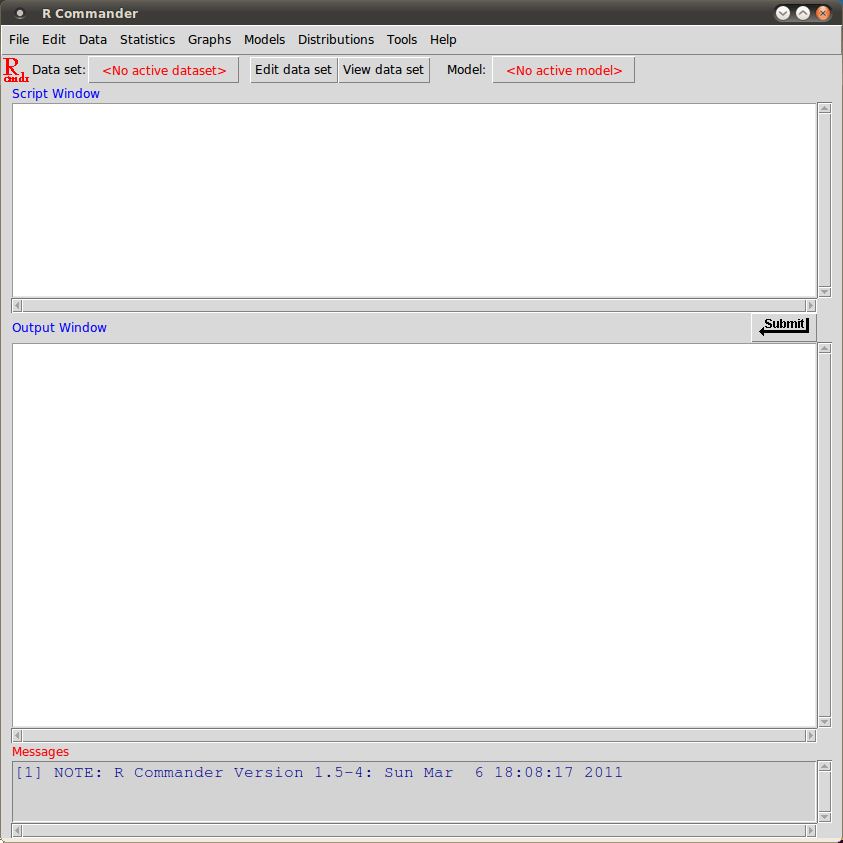Click the R Commander logo icon
843x843 pixels.
pos(14,67)
